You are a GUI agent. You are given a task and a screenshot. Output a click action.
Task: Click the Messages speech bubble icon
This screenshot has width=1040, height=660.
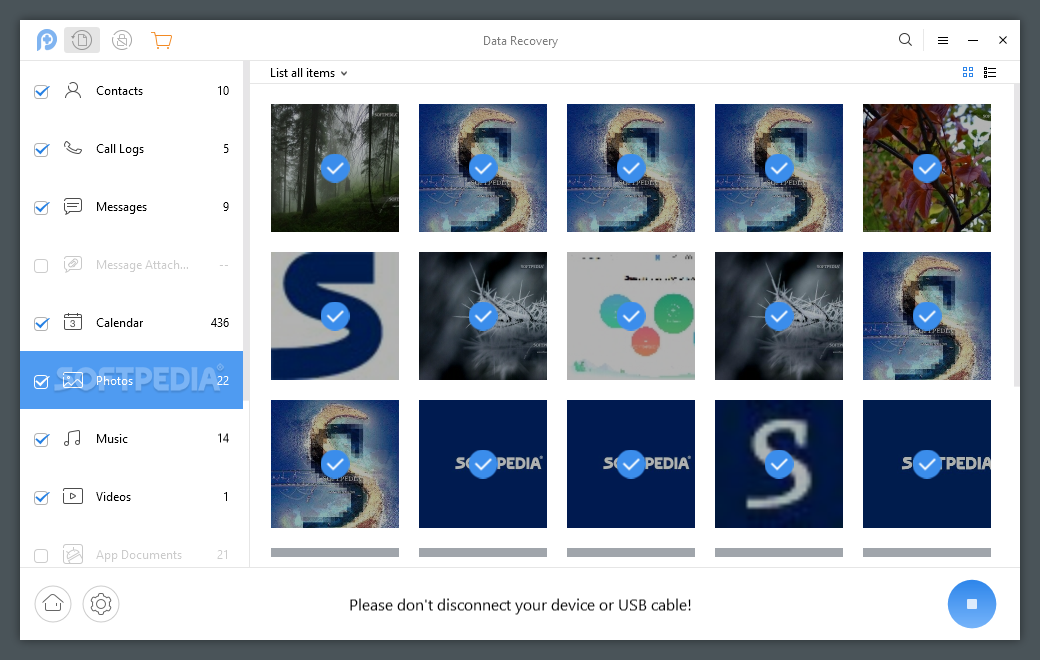click(73, 206)
